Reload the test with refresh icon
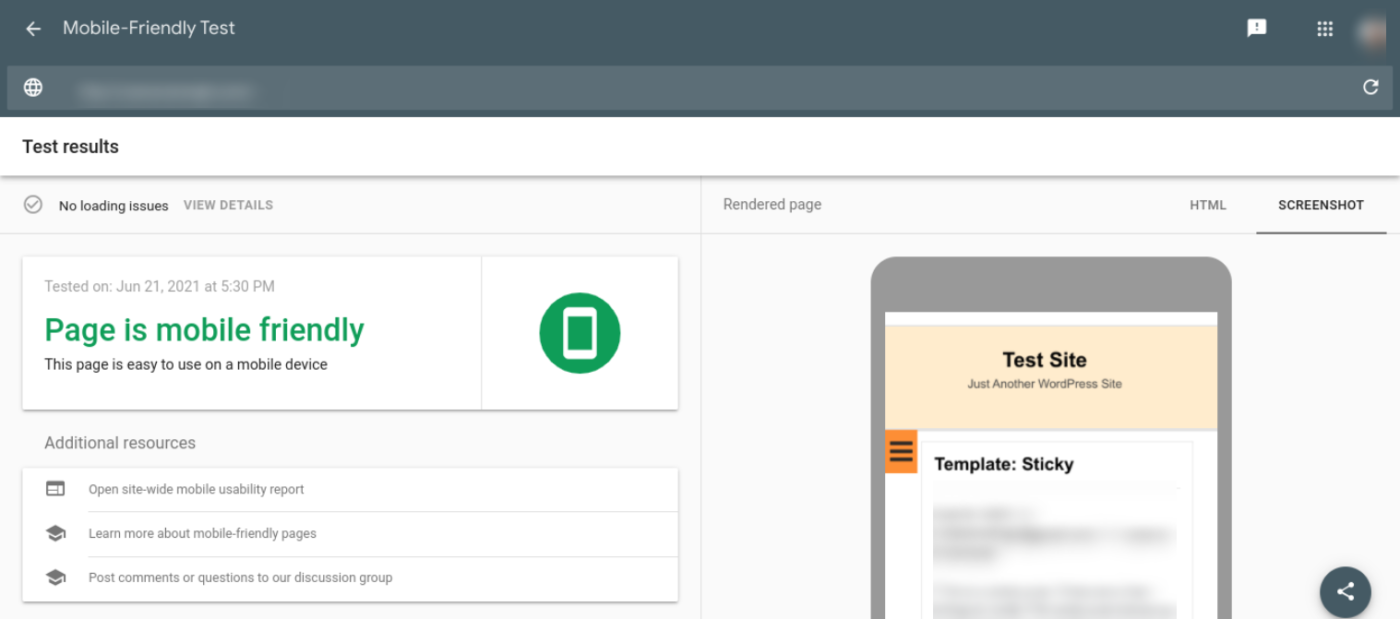Image resolution: width=1400 pixels, height=619 pixels. 1371,88
